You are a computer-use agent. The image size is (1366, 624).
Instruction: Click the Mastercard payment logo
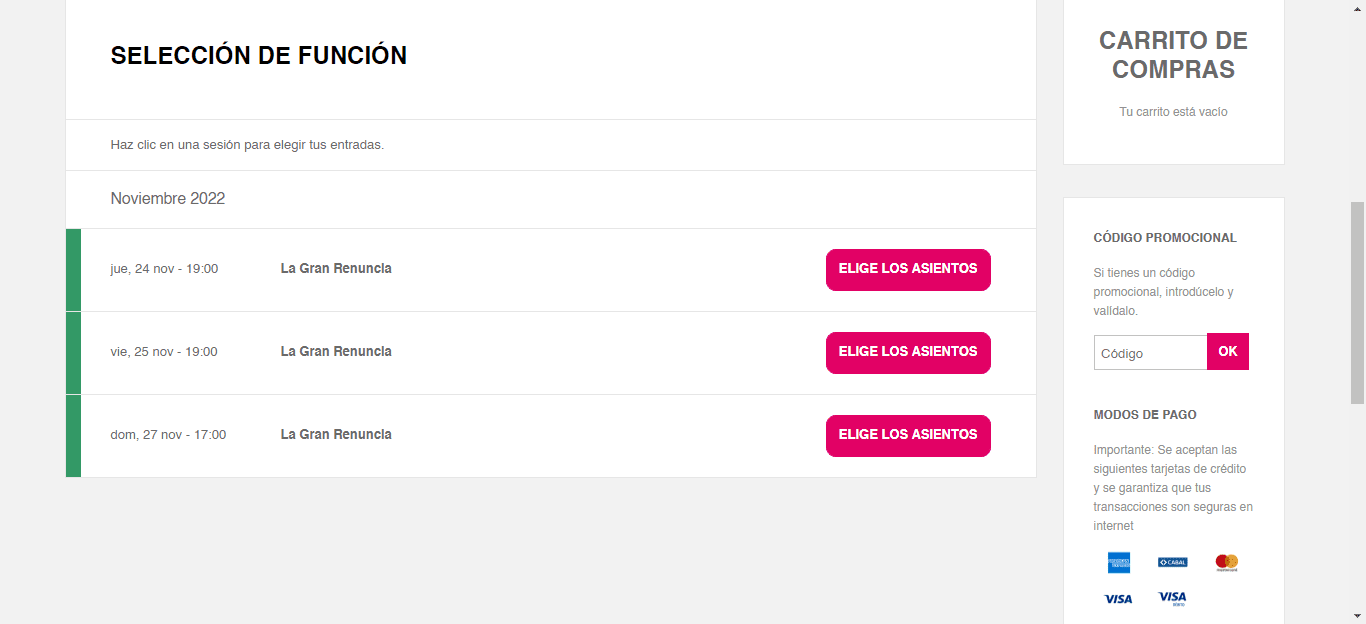pyautogui.click(x=1226, y=562)
